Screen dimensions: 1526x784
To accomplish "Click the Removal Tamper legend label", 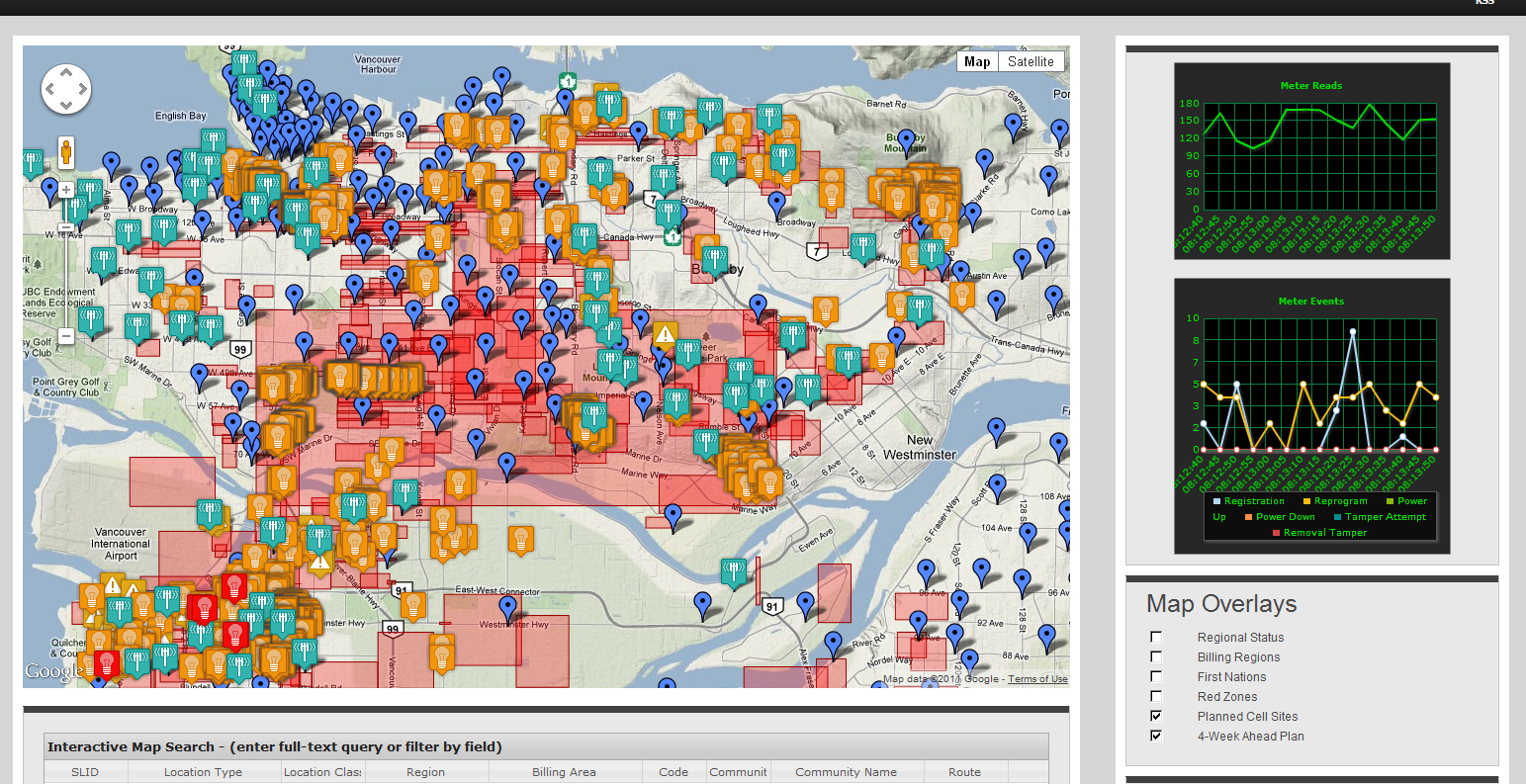I will pyautogui.click(x=1325, y=533).
